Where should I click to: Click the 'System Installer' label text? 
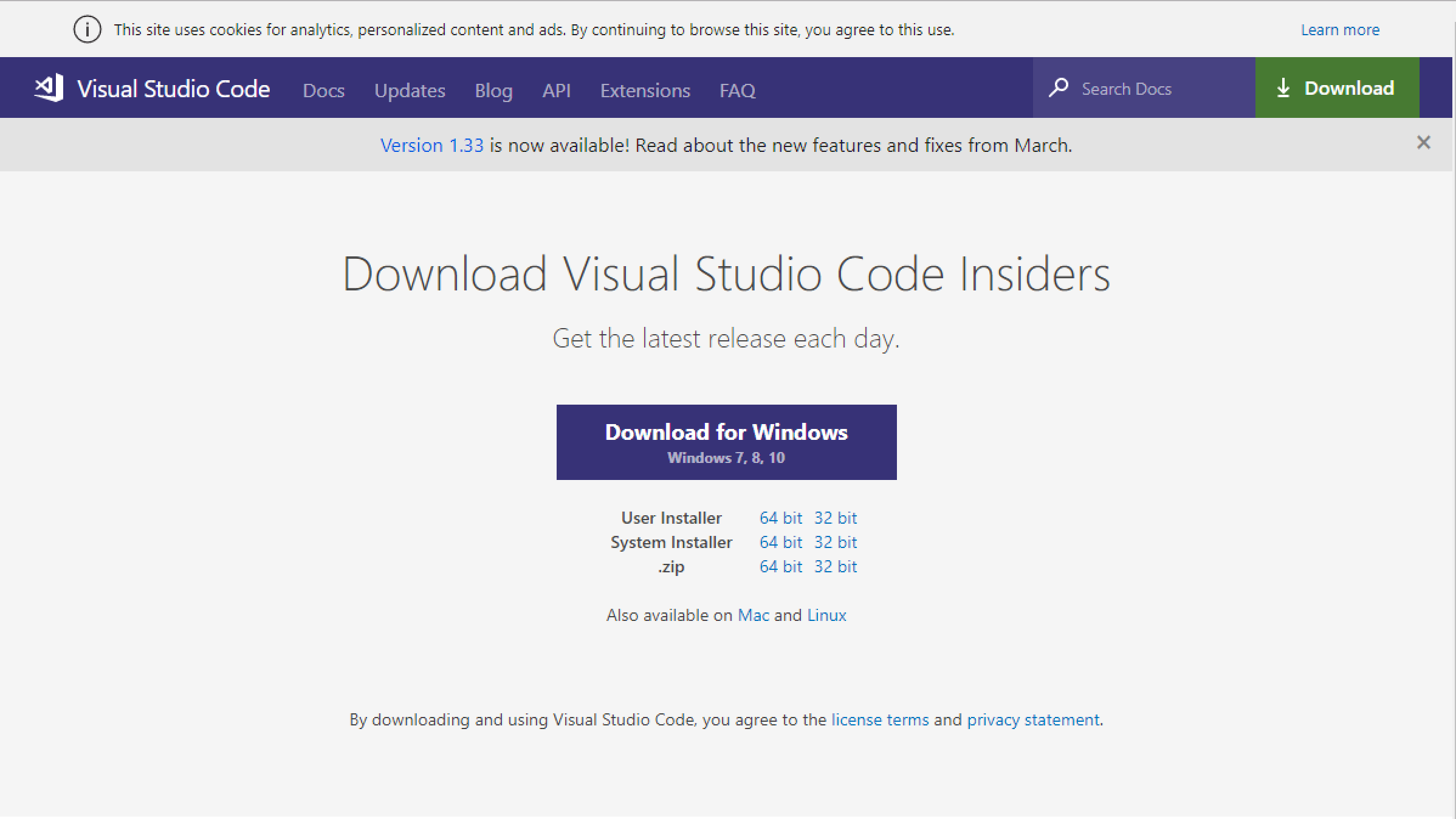(671, 542)
